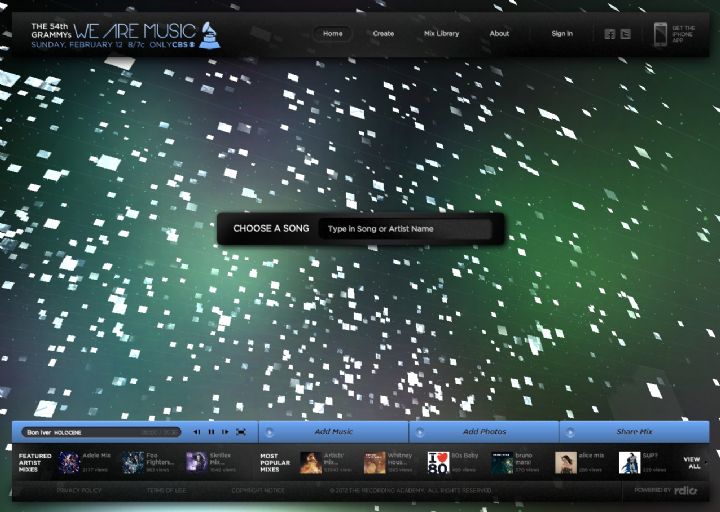
Task: Click View All mixes
Action: point(692,463)
